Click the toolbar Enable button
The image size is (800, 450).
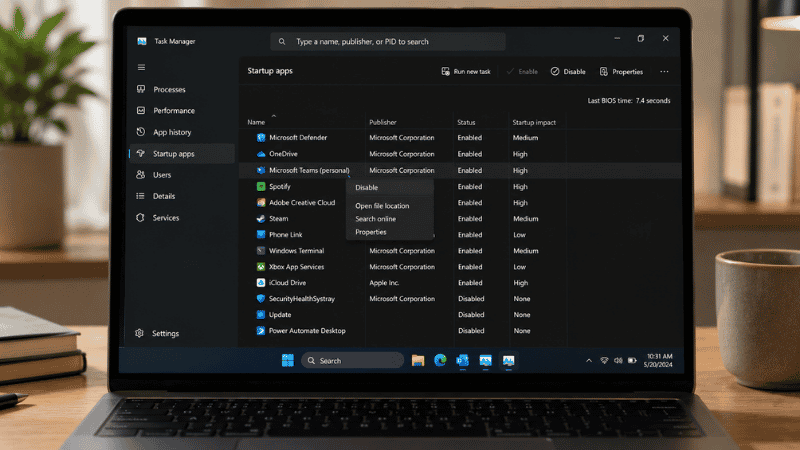coord(522,71)
